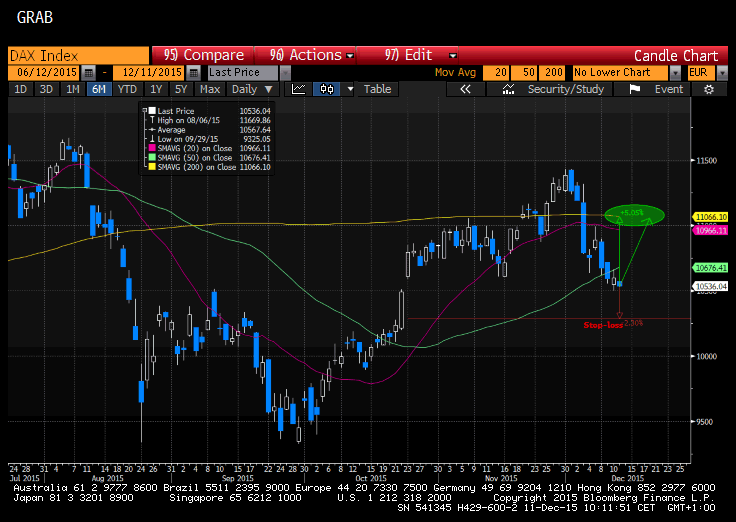Click the 10000 y-axis label
Screen dimensions: 736x522
point(706,356)
